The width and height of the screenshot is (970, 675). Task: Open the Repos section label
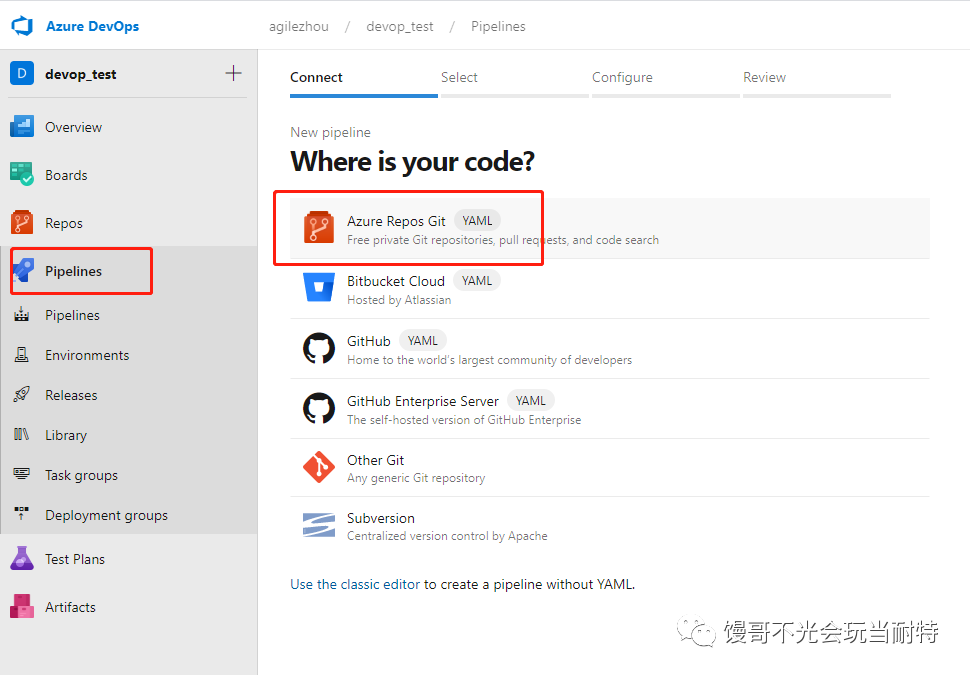[x=64, y=223]
